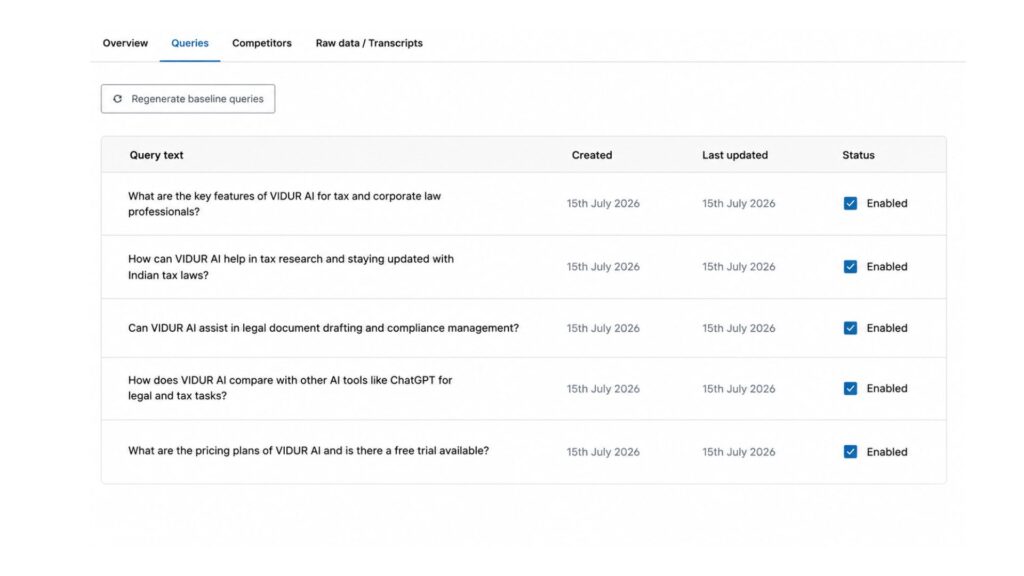Screen dimensions: 1024x576
Task: Click Enabled label in pricing plans row
Action: [887, 452]
